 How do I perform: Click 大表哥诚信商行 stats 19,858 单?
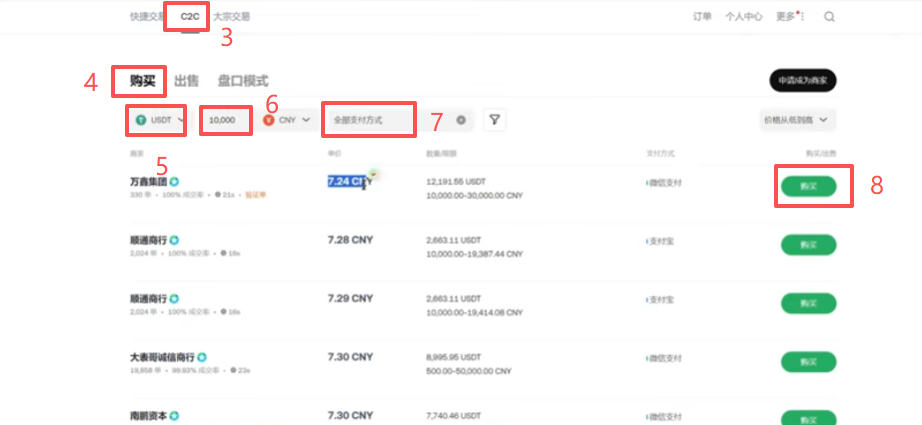coord(143,371)
